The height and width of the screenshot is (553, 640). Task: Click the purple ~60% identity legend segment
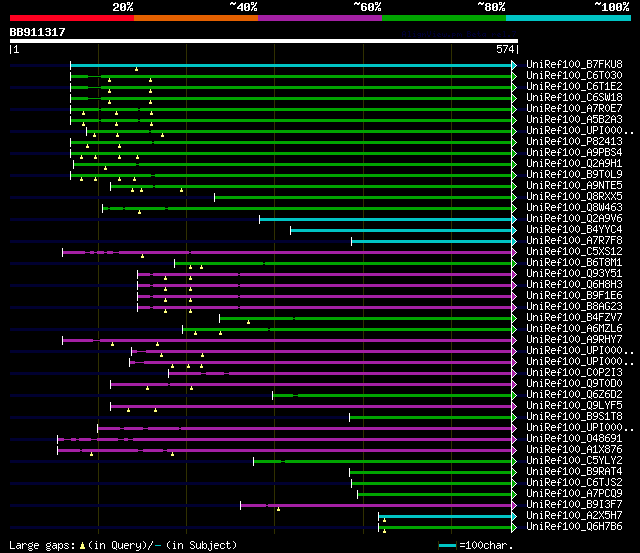320,18
